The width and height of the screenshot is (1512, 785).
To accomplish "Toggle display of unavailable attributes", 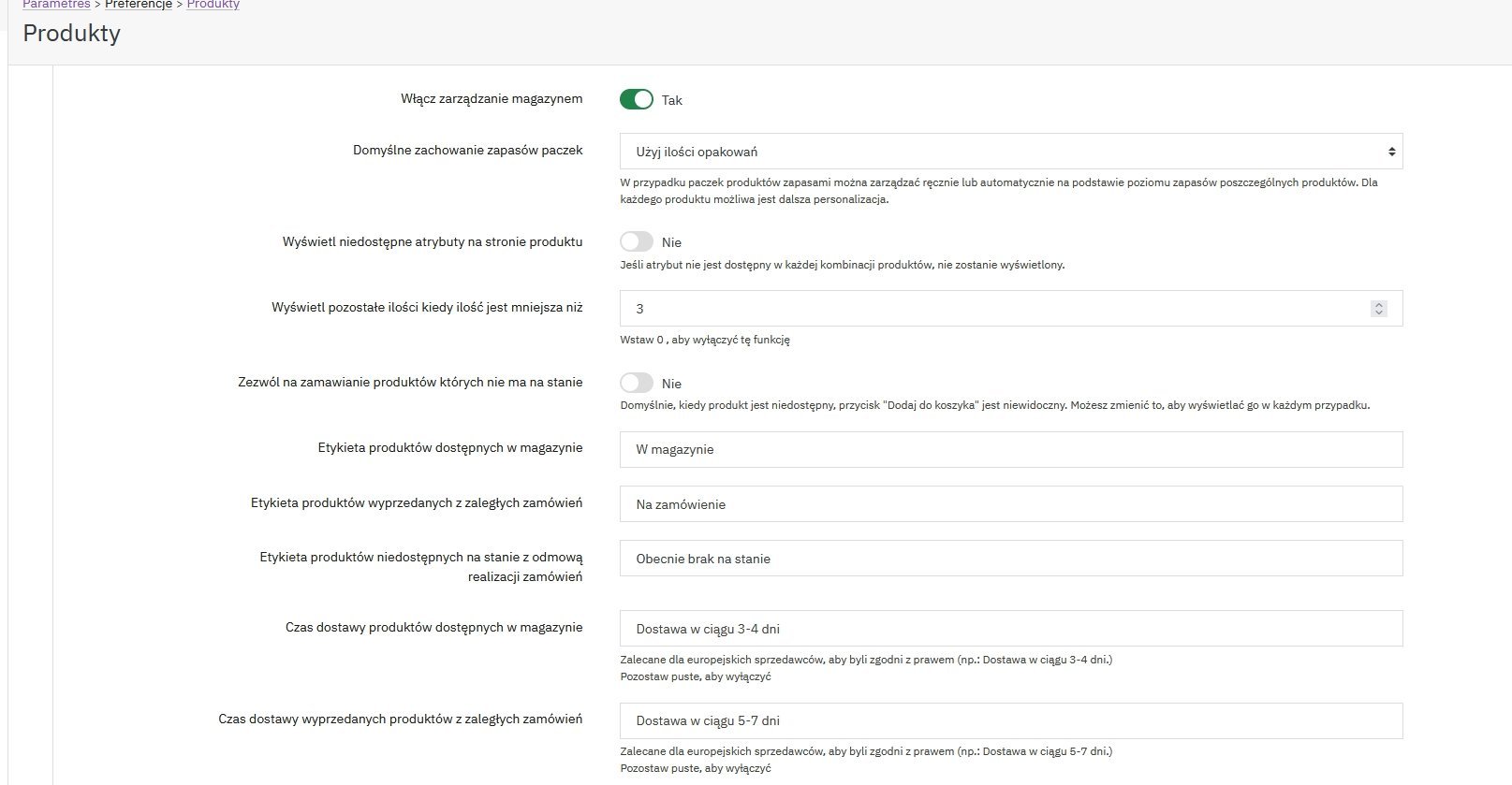I will click(x=636, y=241).
